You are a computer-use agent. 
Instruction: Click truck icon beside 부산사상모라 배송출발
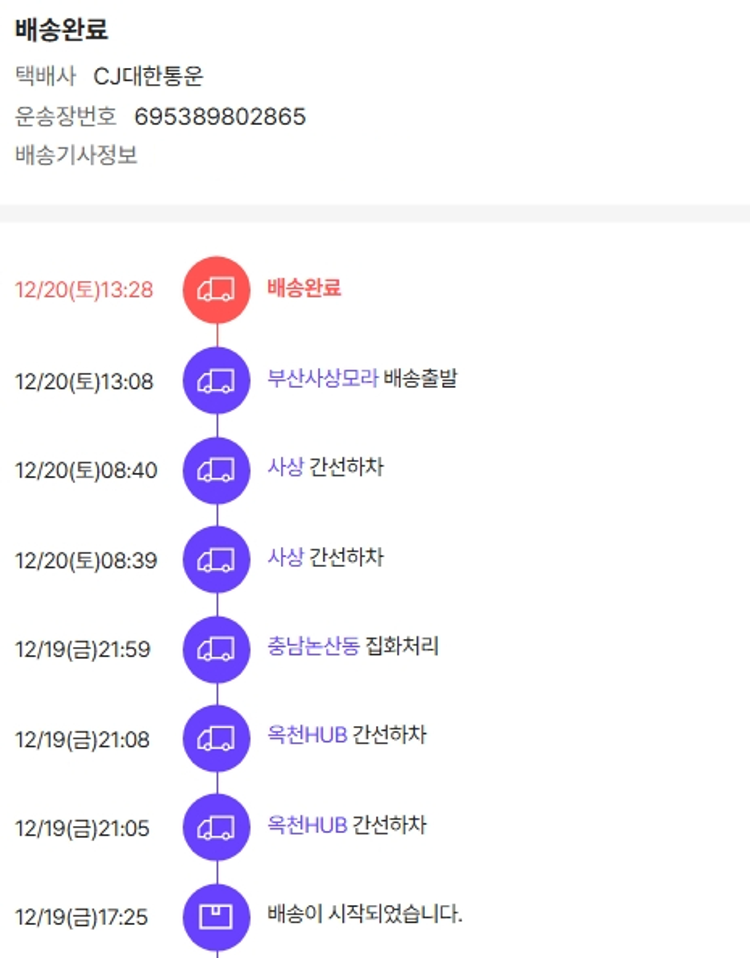pos(216,380)
